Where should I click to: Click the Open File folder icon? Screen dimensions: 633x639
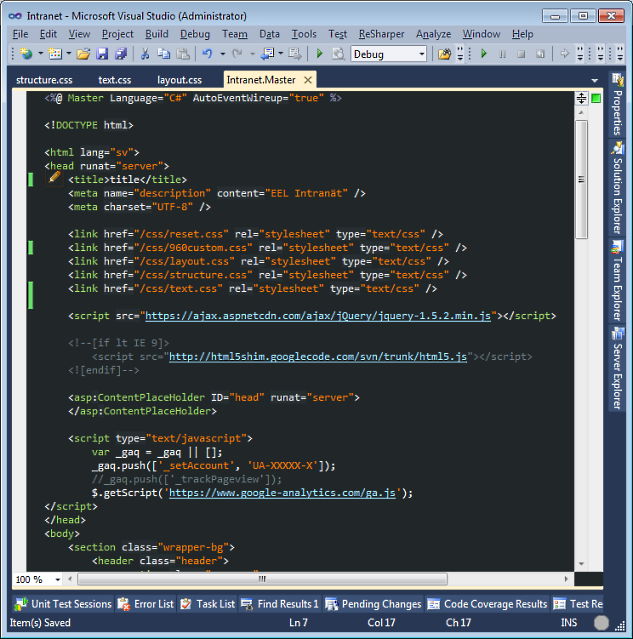(x=83, y=53)
